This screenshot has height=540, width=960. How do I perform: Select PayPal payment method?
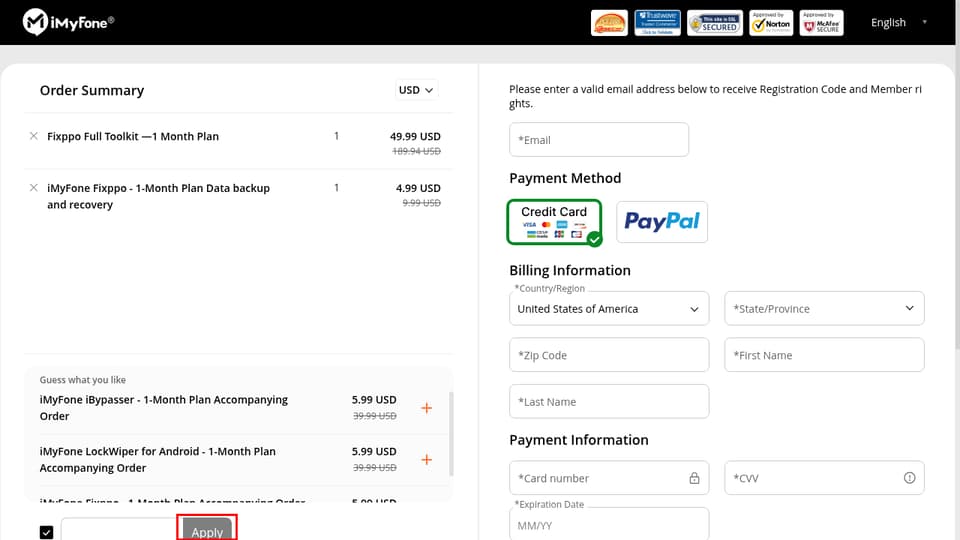click(x=662, y=222)
